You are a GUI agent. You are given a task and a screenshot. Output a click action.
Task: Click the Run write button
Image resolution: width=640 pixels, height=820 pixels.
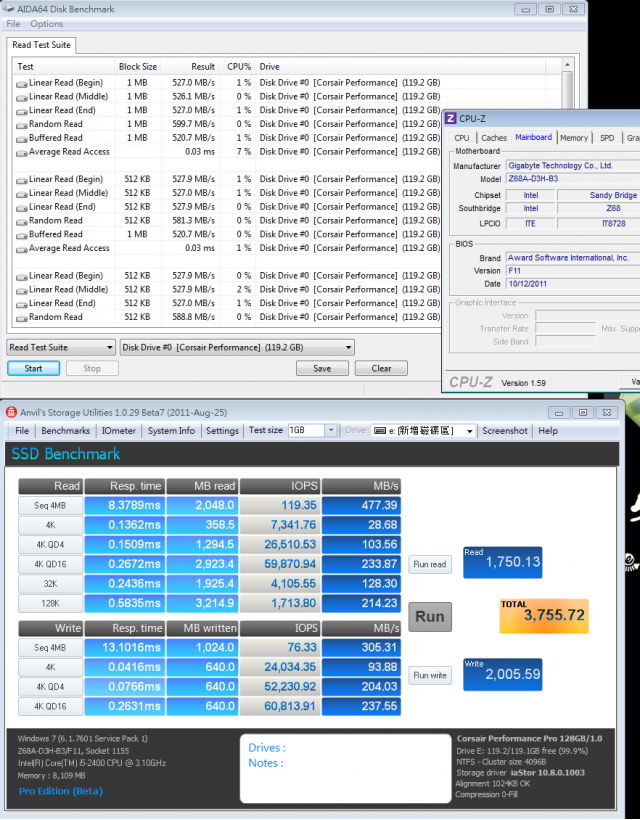click(x=430, y=676)
